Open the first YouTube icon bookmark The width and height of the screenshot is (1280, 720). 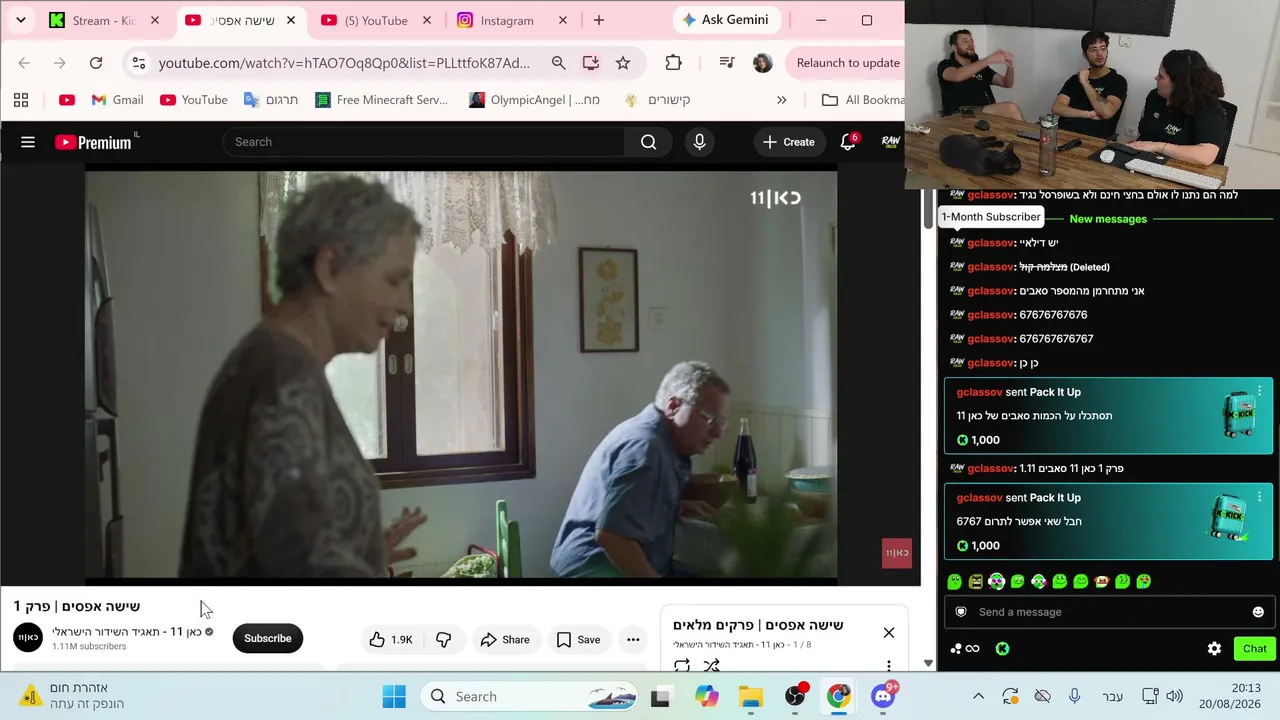click(x=67, y=100)
